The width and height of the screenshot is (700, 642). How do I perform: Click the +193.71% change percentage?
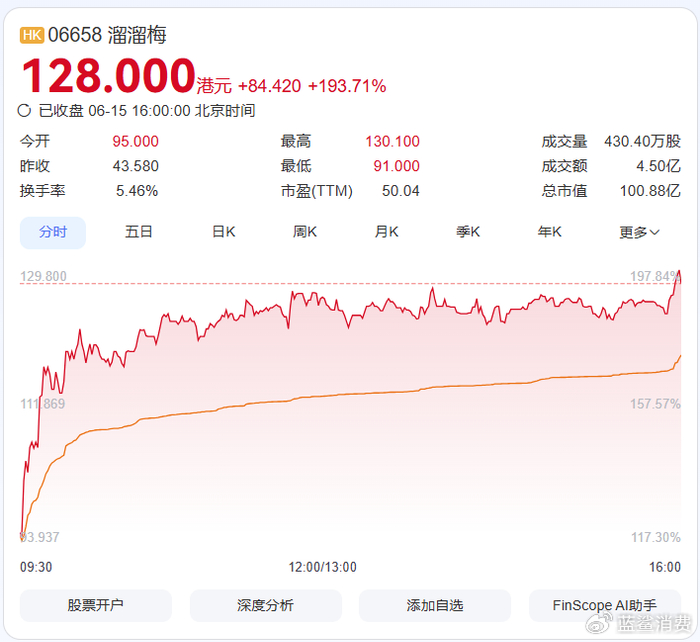pyautogui.click(x=347, y=86)
